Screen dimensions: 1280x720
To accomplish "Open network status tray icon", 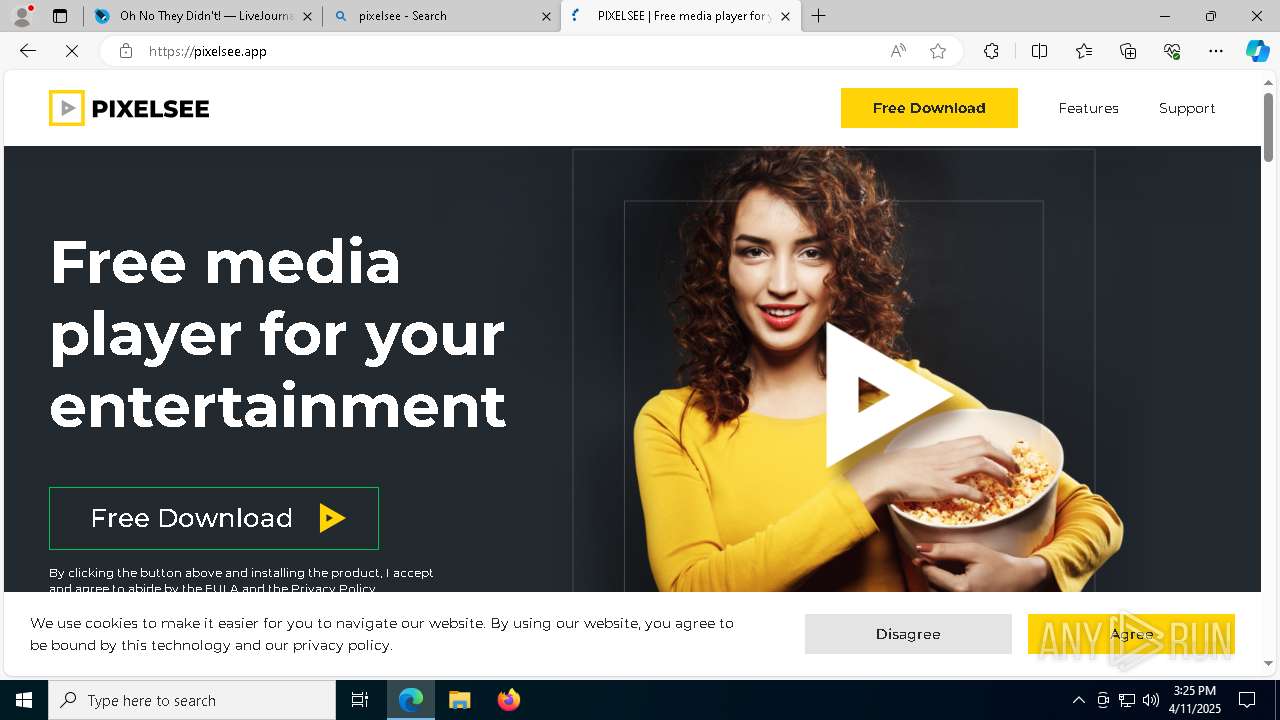I will (1127, 700).
